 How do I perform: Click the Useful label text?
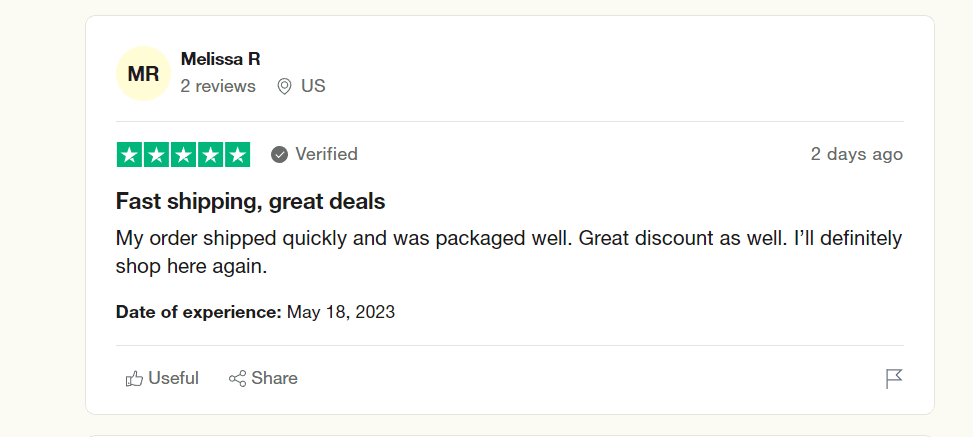(x=173, y=378)
